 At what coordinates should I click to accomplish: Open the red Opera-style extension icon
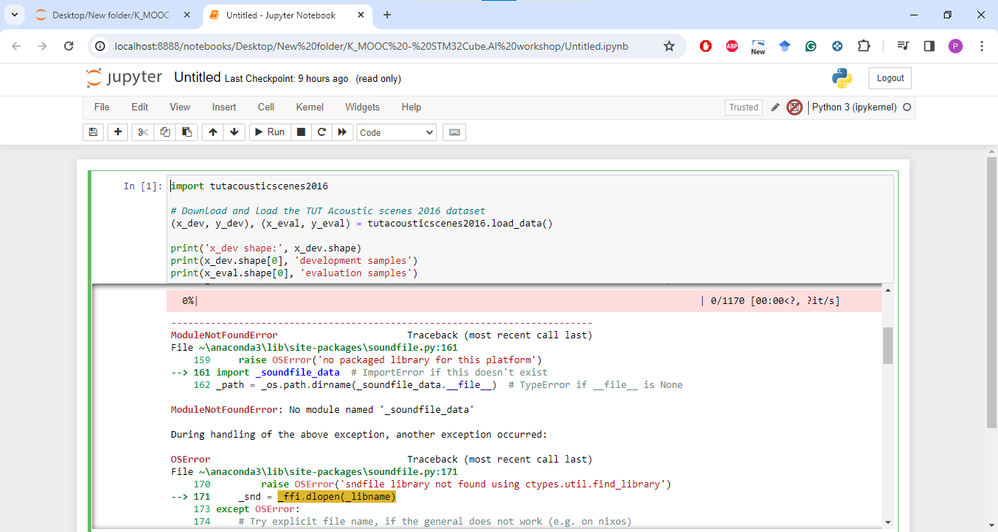coord(705,46)
